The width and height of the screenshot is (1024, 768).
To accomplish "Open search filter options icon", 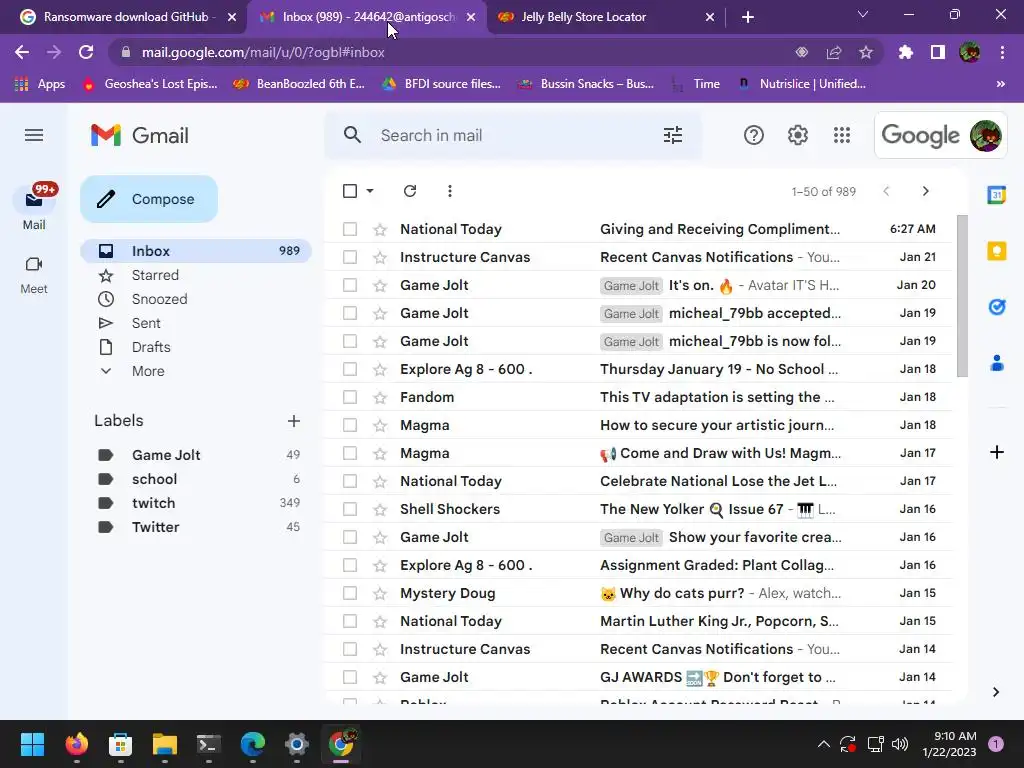I will tap(673, 135).
